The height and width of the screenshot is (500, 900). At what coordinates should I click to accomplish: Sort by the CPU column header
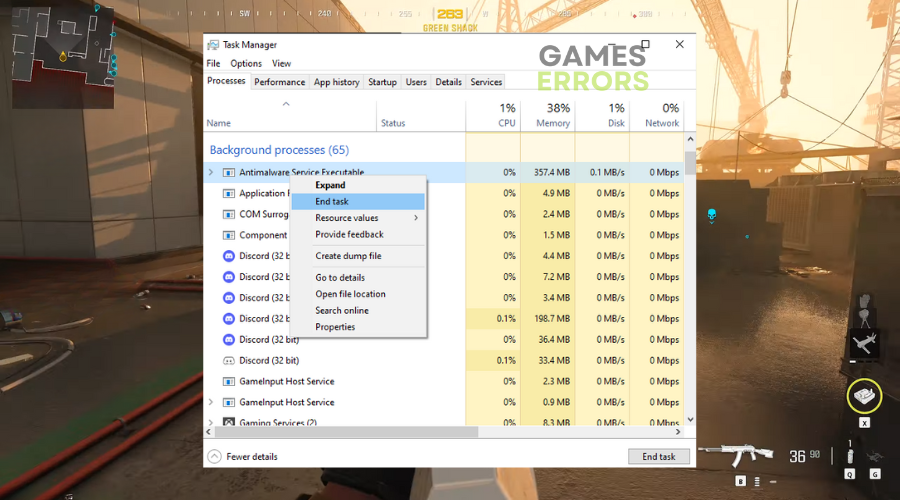click(493, 115)
